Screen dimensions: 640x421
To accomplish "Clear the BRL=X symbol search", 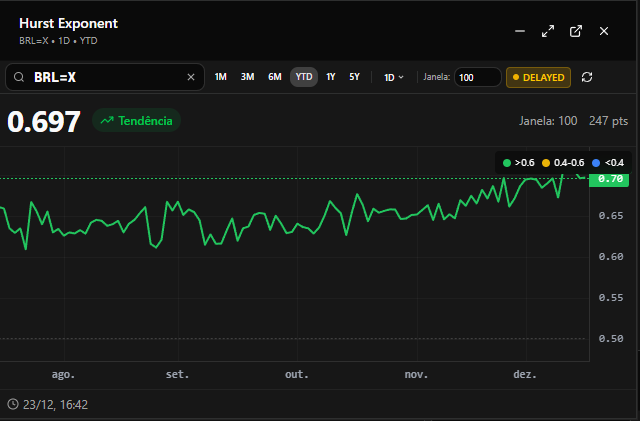I will click(191, 77).
